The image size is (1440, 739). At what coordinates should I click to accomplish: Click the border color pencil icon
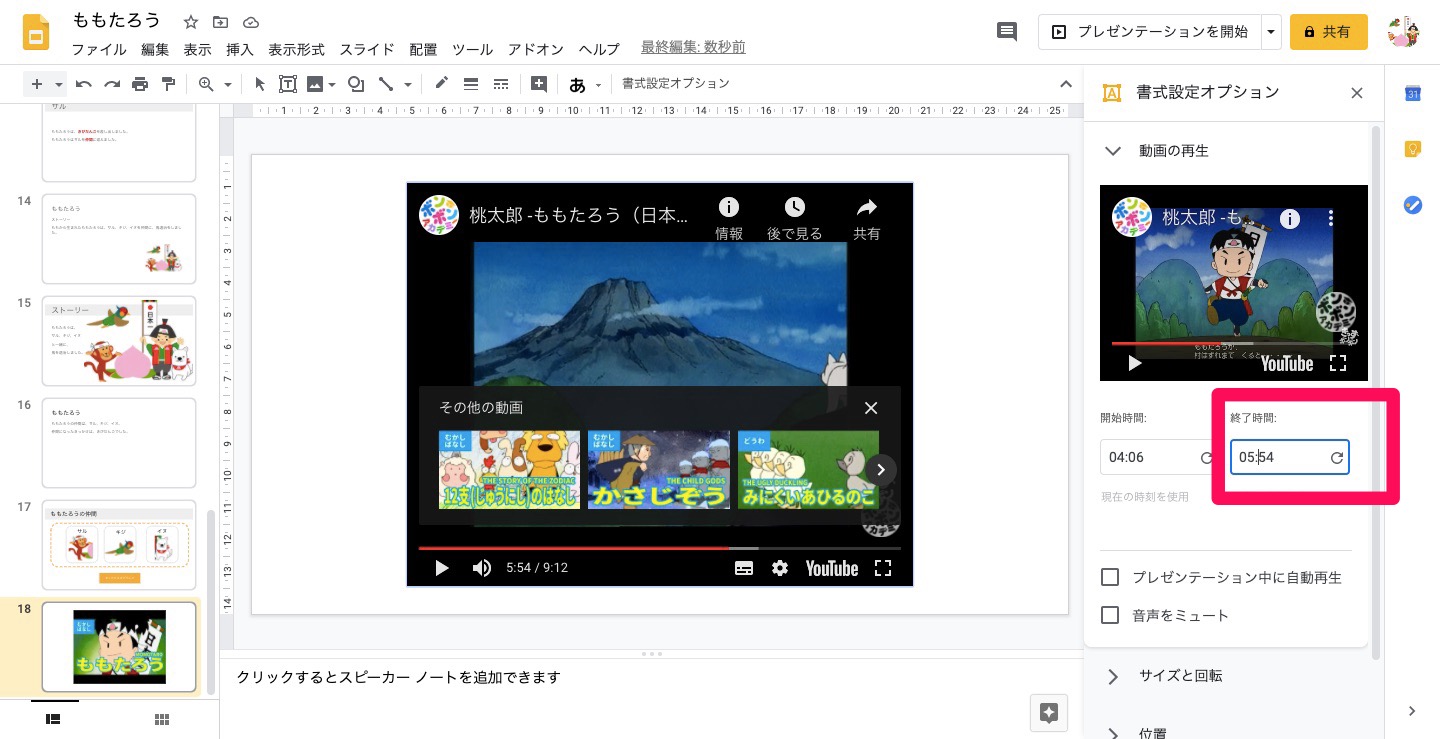tap(441, 84)
